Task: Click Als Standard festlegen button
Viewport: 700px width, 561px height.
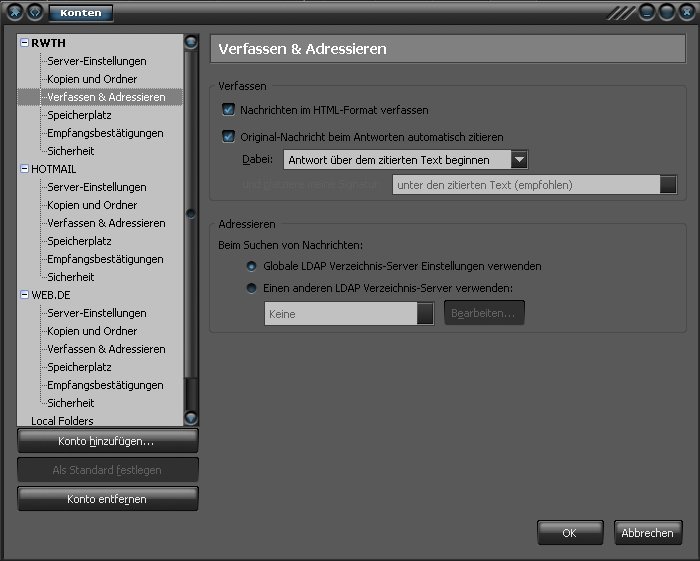Action: click(x=108, y=470)
